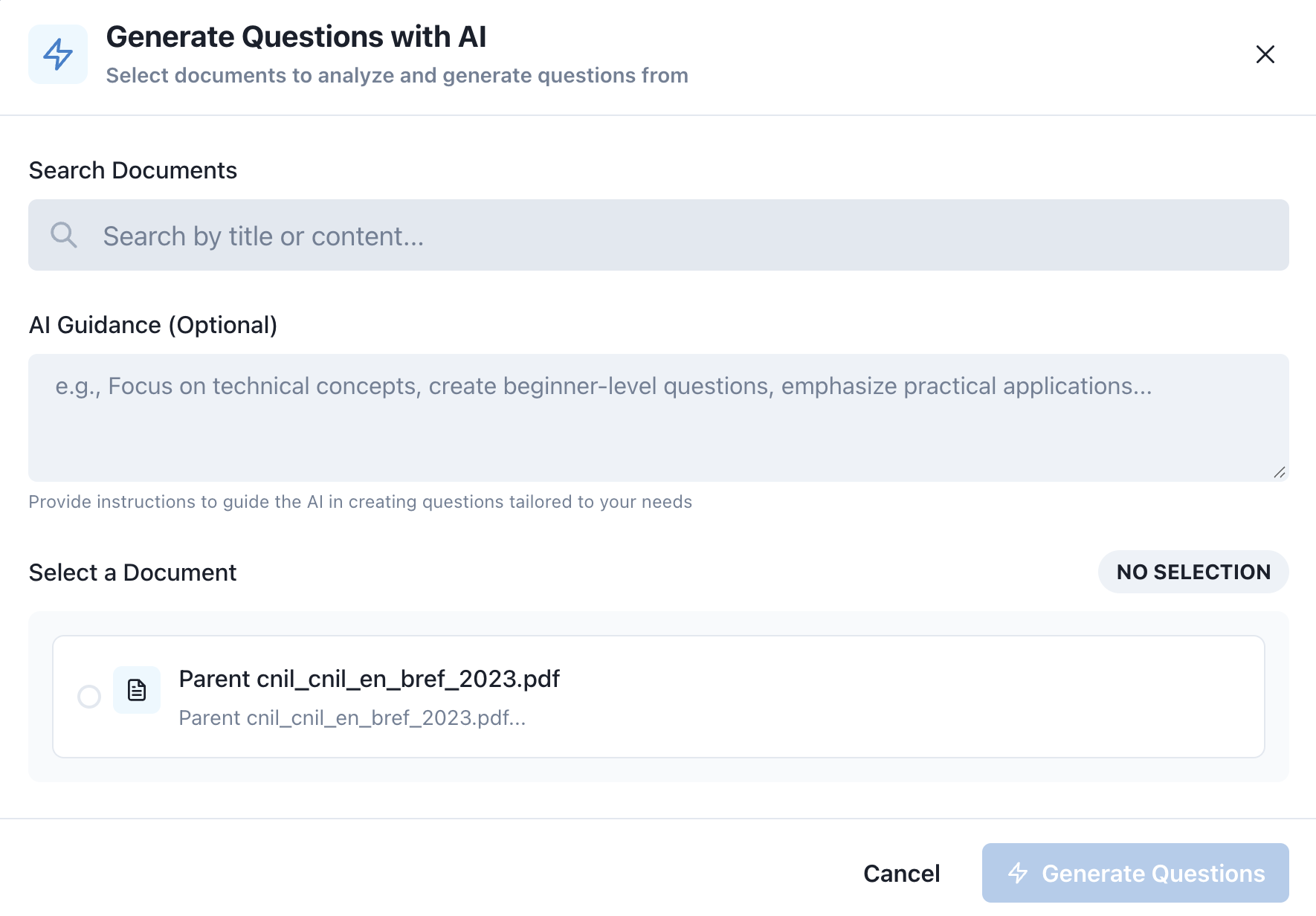Click the textarea resize handle at bottom right
This screenshot has height=916, width=1316.
[x=1280, y=471]
